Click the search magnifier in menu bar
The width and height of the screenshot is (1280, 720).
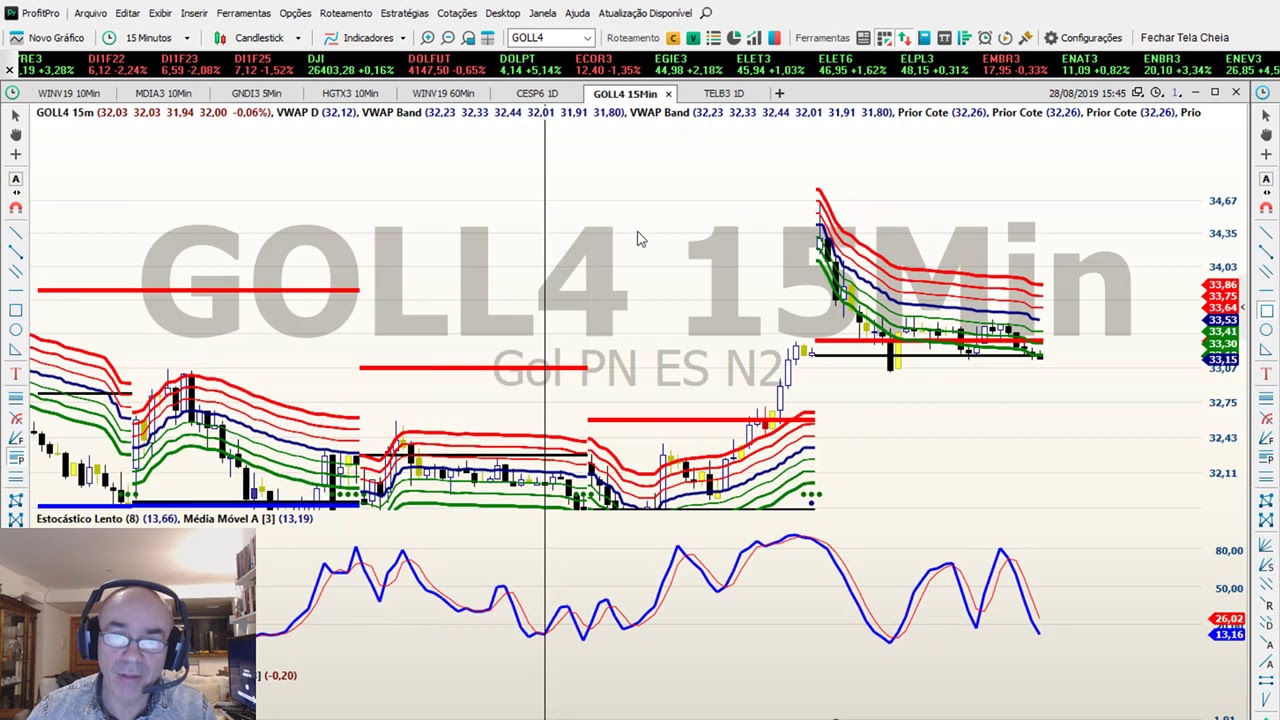706,13
